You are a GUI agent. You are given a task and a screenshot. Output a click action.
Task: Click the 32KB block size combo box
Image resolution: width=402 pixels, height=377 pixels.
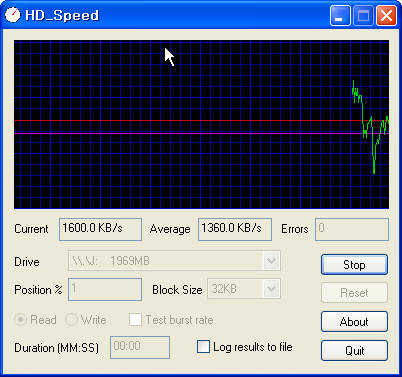tap(244, 289)
